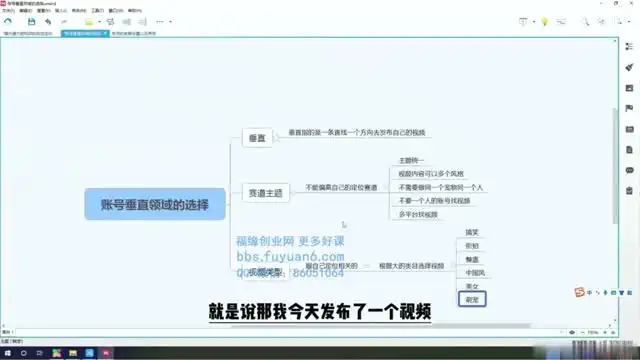Select the 中国风 category subtopic
This screenshot has height=360, width=640.
[x=475, y=273]
